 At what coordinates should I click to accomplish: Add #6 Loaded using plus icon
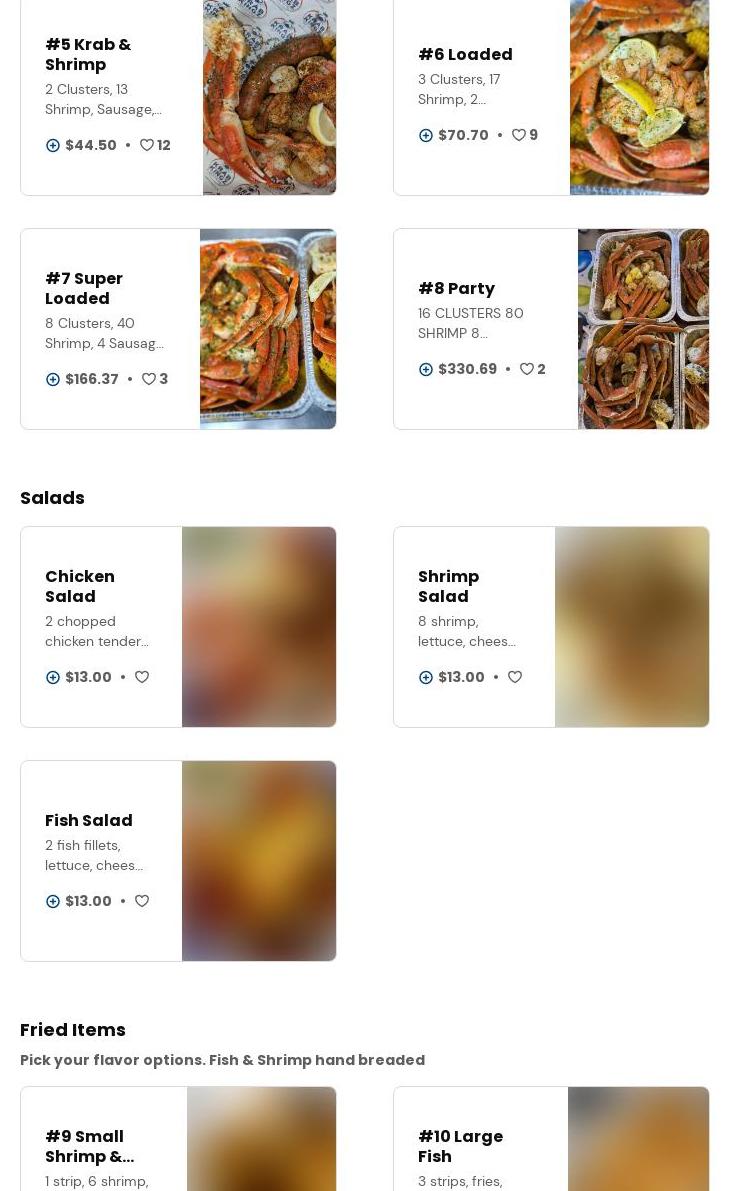(426, 135)
